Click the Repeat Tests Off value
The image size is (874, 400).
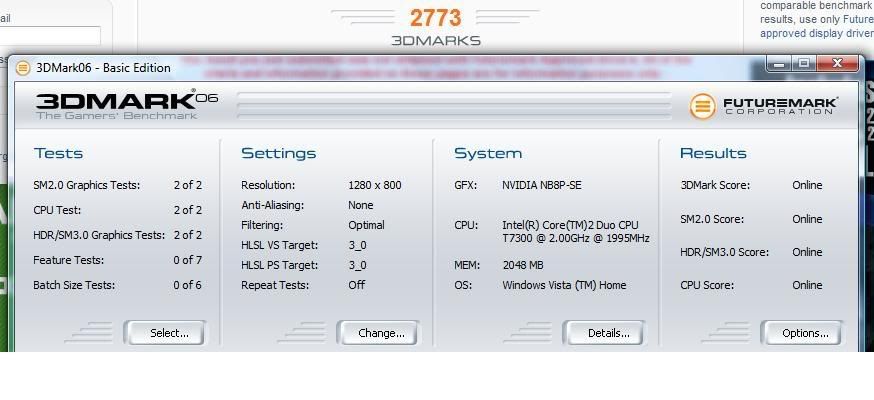coord(357,285)
